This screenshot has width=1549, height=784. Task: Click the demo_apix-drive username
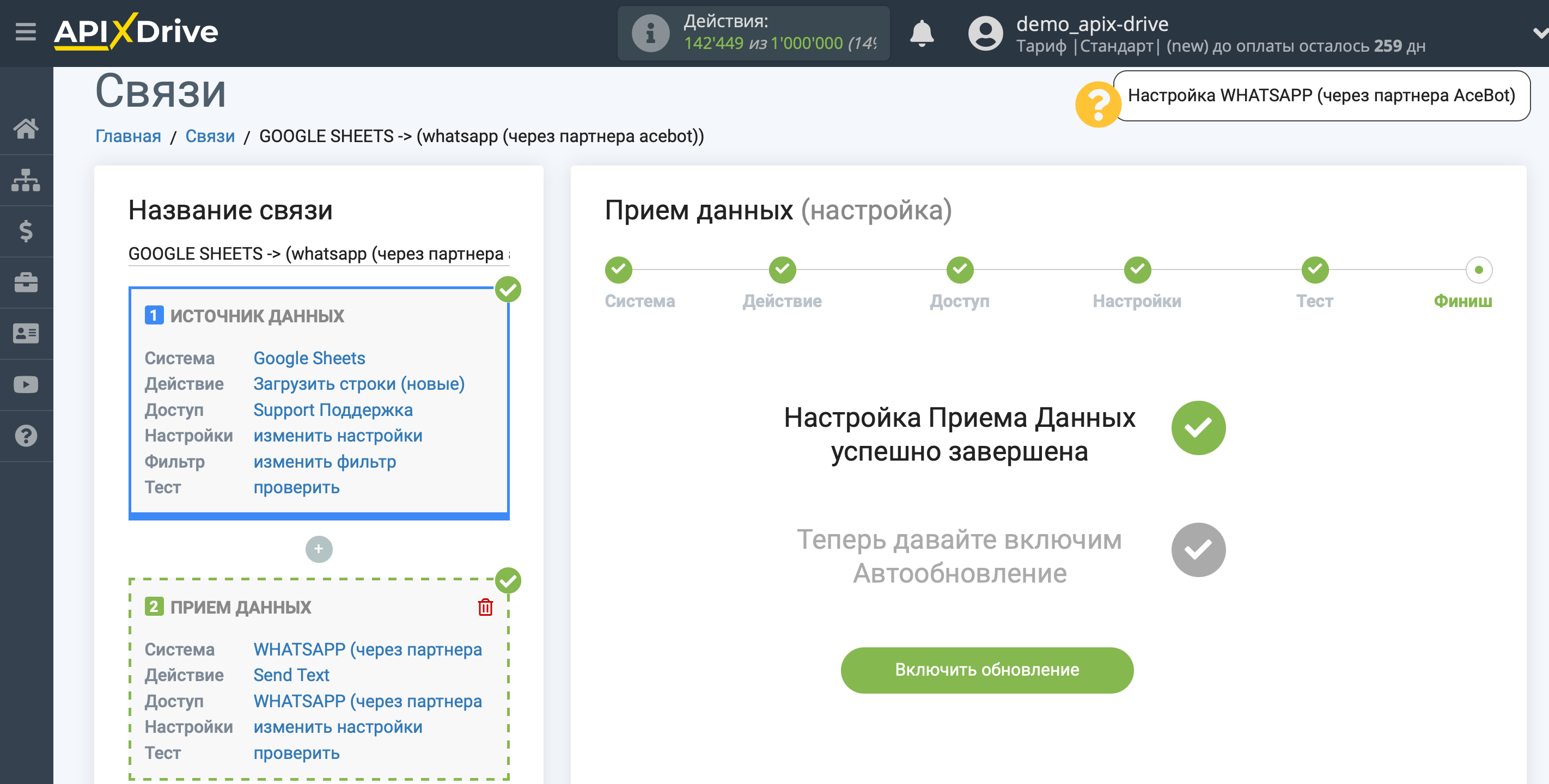click(1092, 23)
